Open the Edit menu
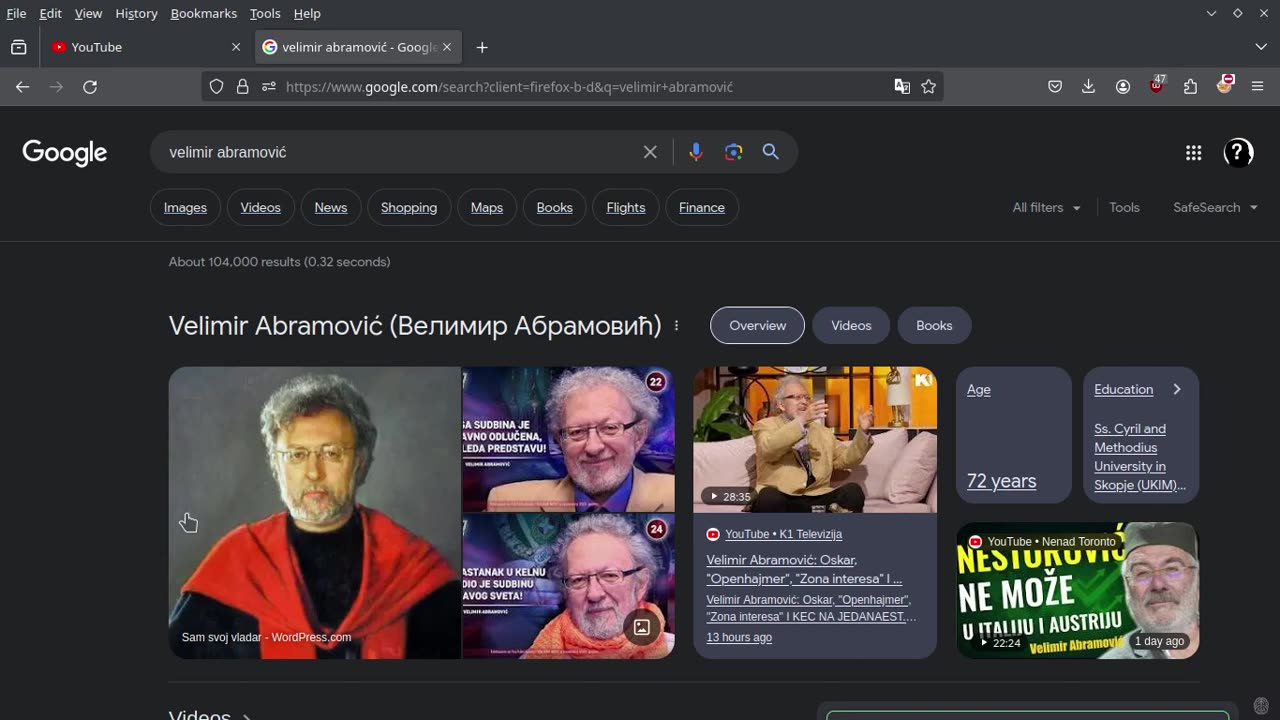 tap(50, 13)
